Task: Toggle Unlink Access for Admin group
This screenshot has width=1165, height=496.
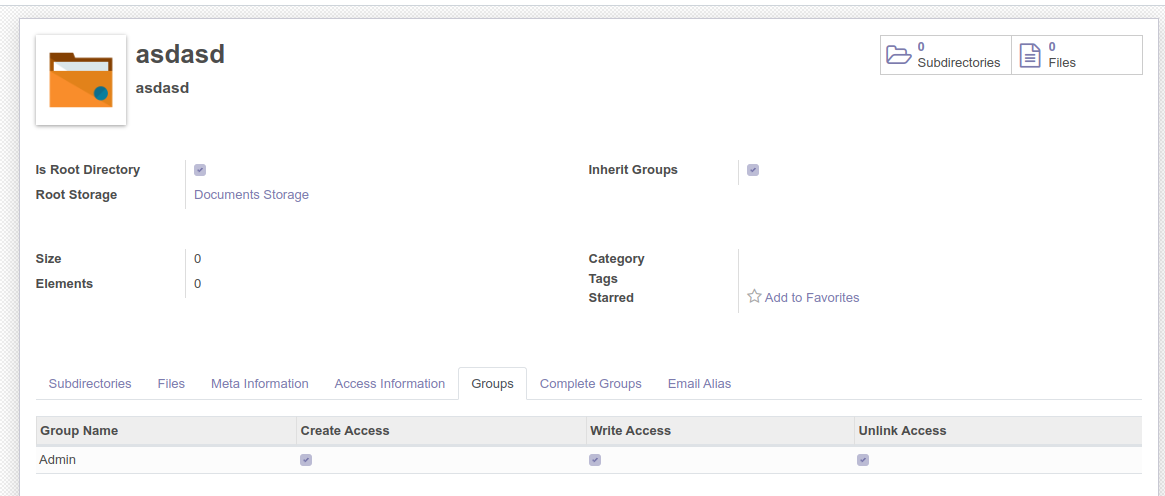Action: [863, 460]
